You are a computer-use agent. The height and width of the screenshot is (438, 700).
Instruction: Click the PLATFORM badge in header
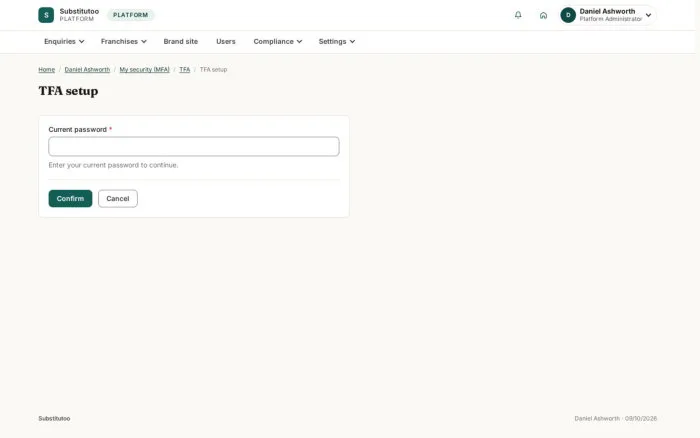click(130, 15)
